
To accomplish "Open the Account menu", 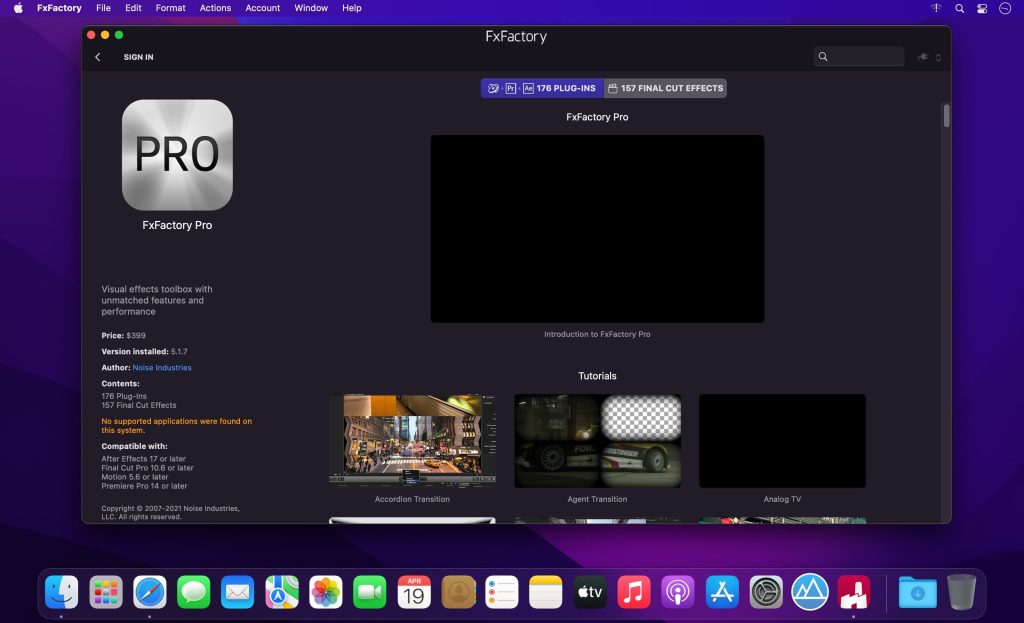I will pos(262,8).
